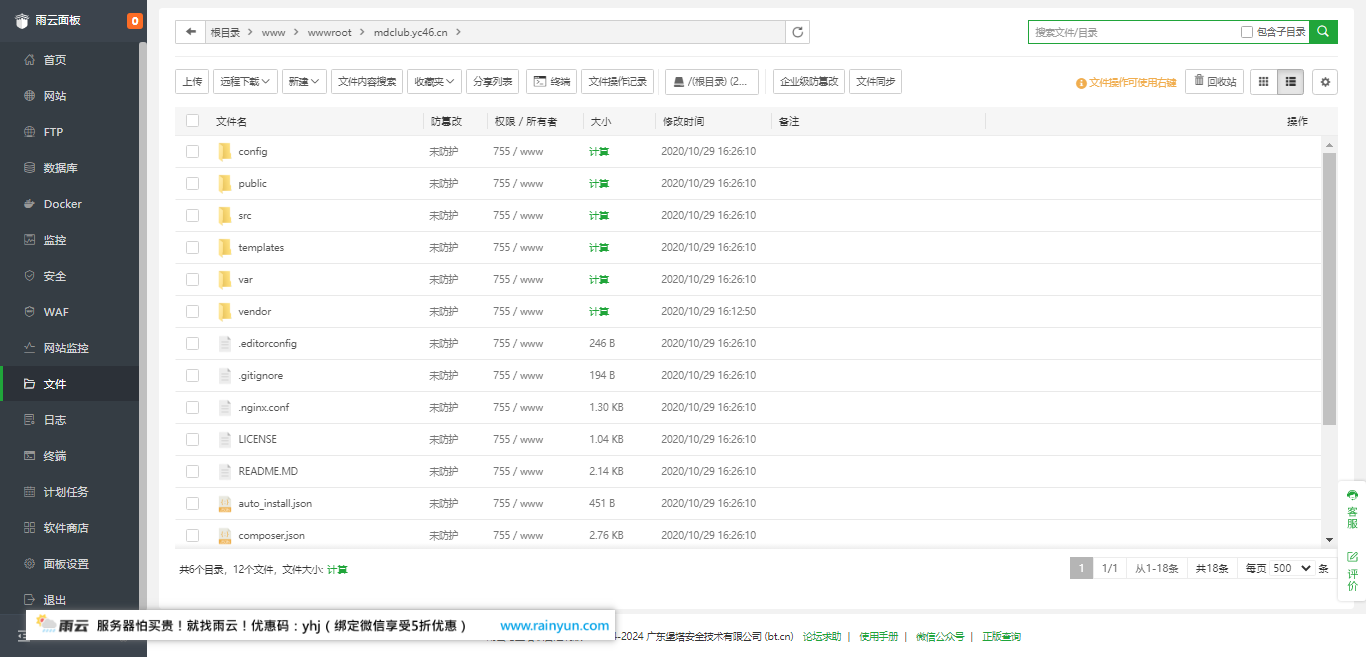1366x657 pixels.
Task: Open the notification badge showing 0
Action: pyautogui.click(x=135, y=20)
